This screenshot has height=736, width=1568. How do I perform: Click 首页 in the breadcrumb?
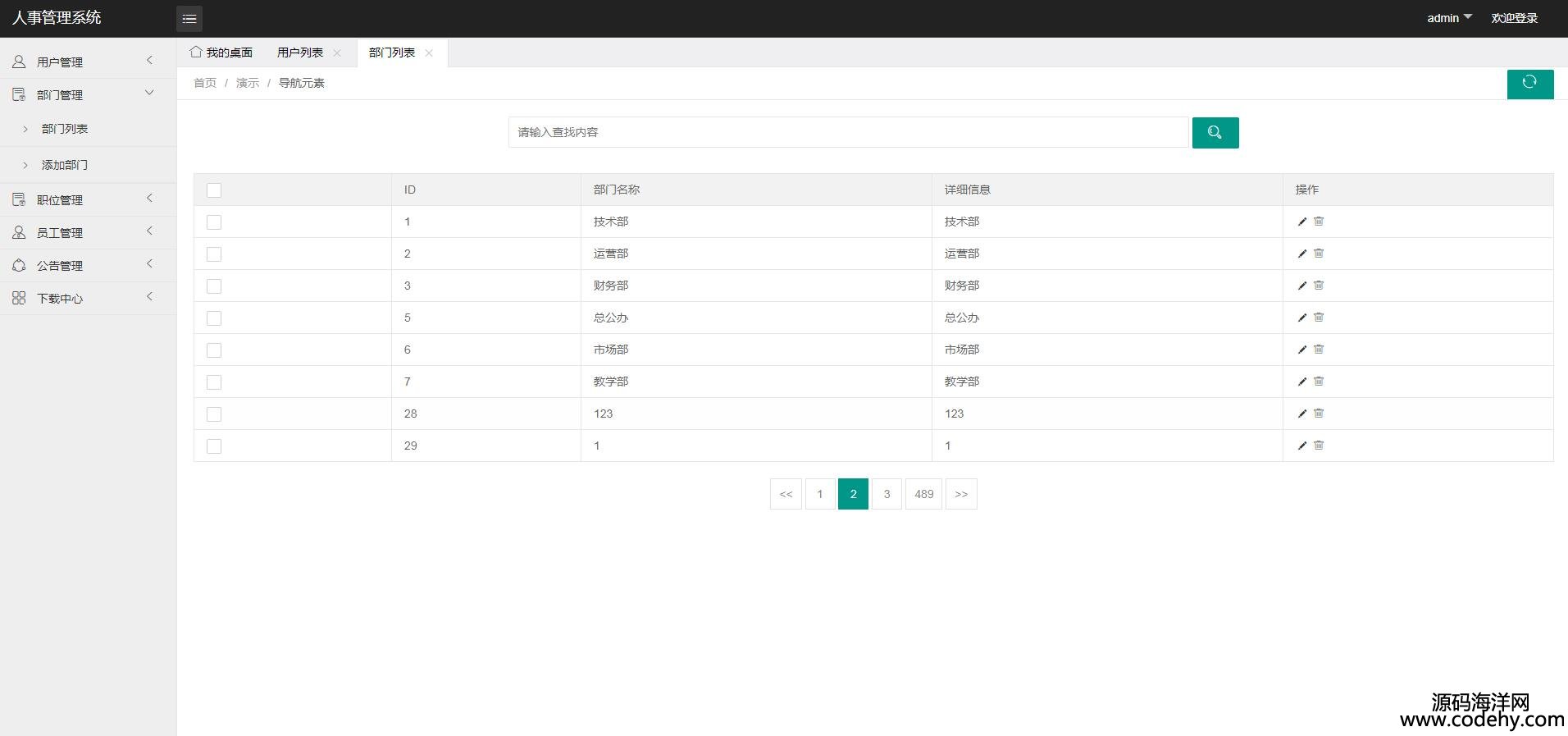[205, 83]
